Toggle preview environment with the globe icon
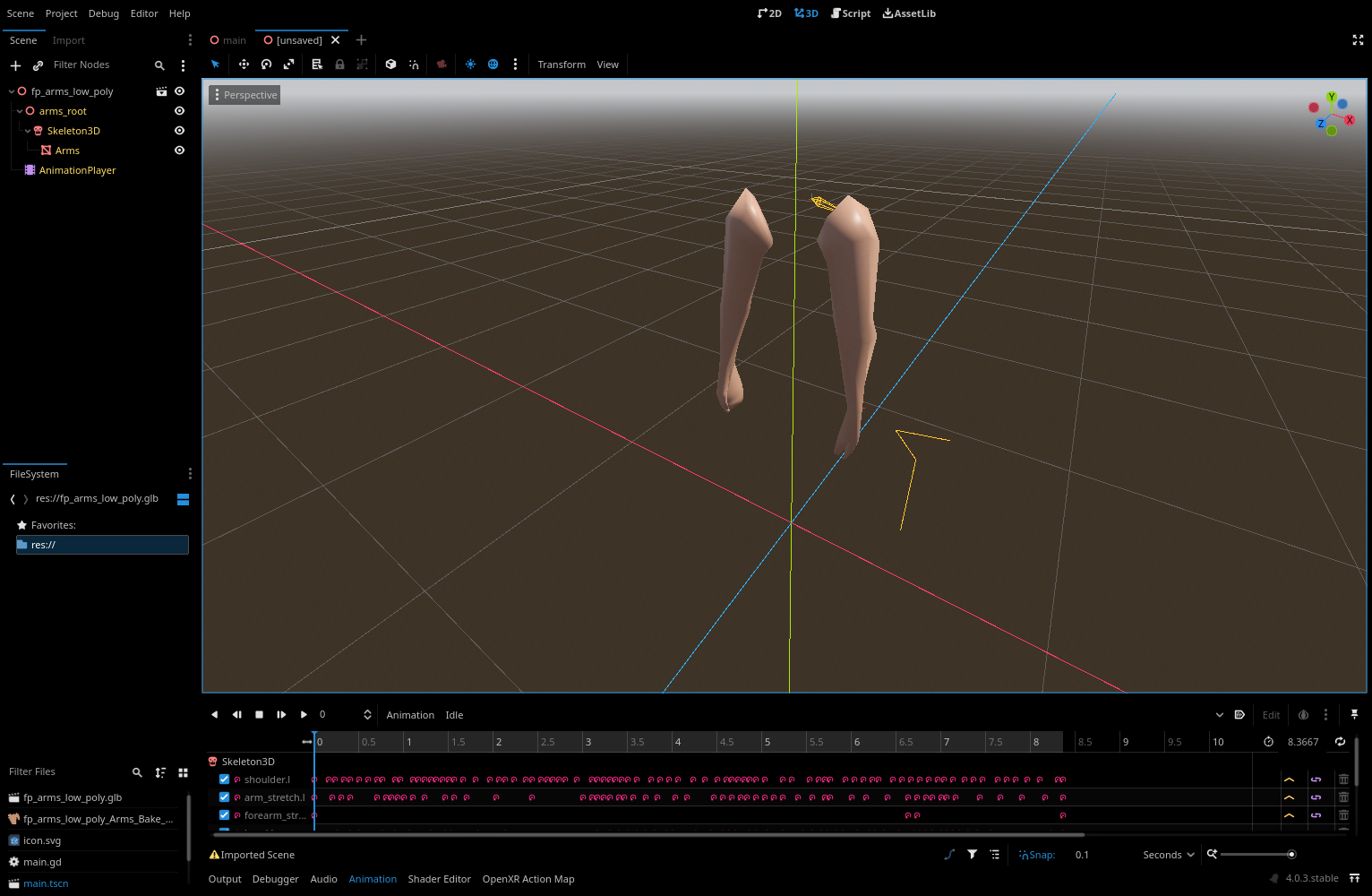 coord(493,64)
